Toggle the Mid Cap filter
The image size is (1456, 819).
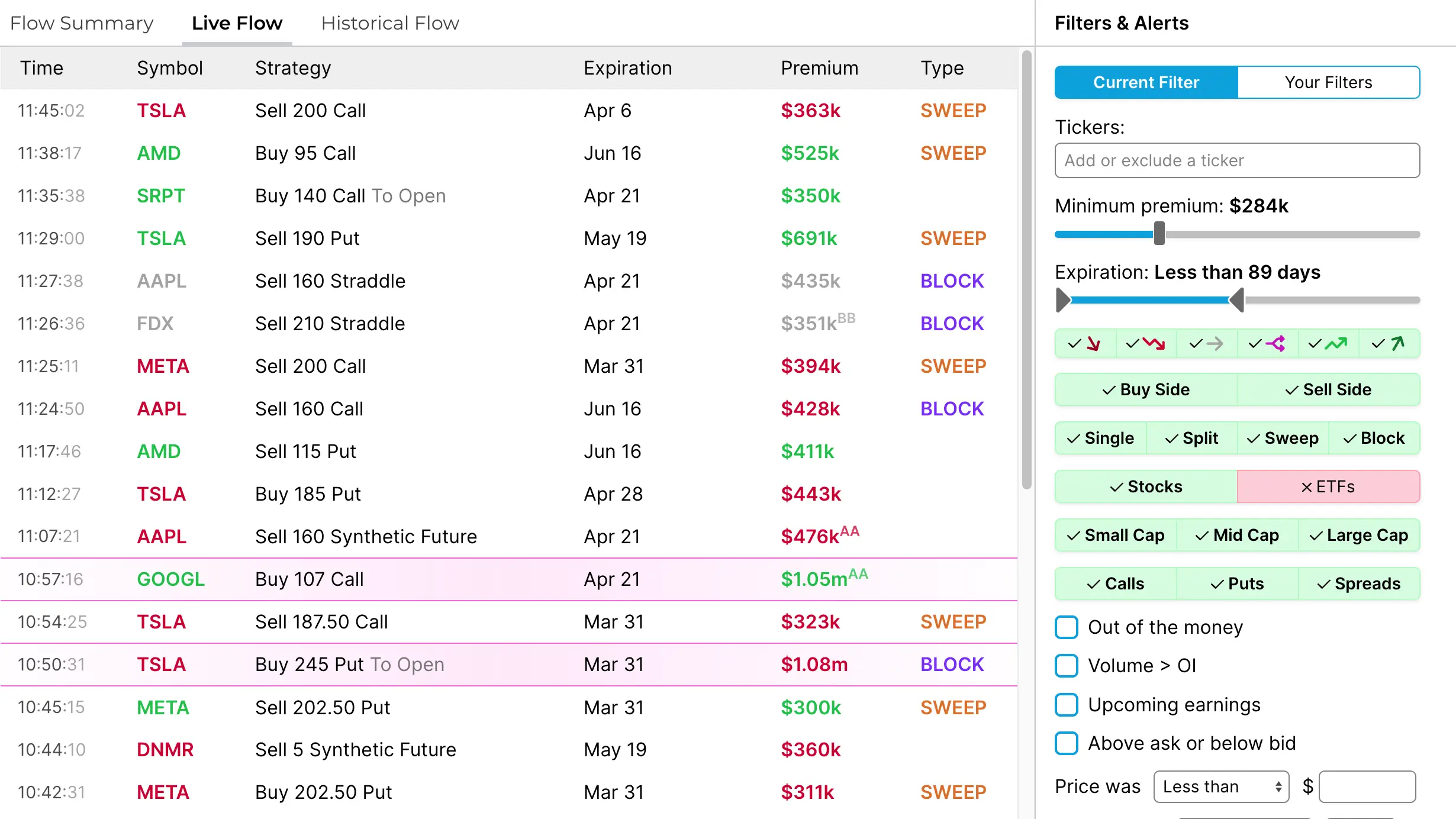(1237, 535)
